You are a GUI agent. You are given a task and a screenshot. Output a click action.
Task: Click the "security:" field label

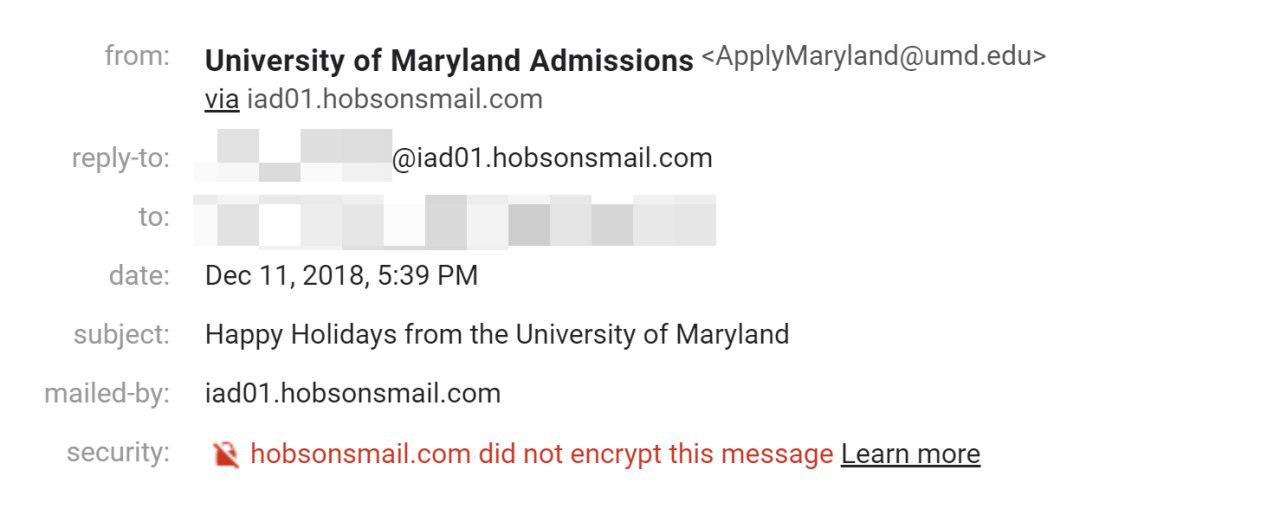point(118,452)
